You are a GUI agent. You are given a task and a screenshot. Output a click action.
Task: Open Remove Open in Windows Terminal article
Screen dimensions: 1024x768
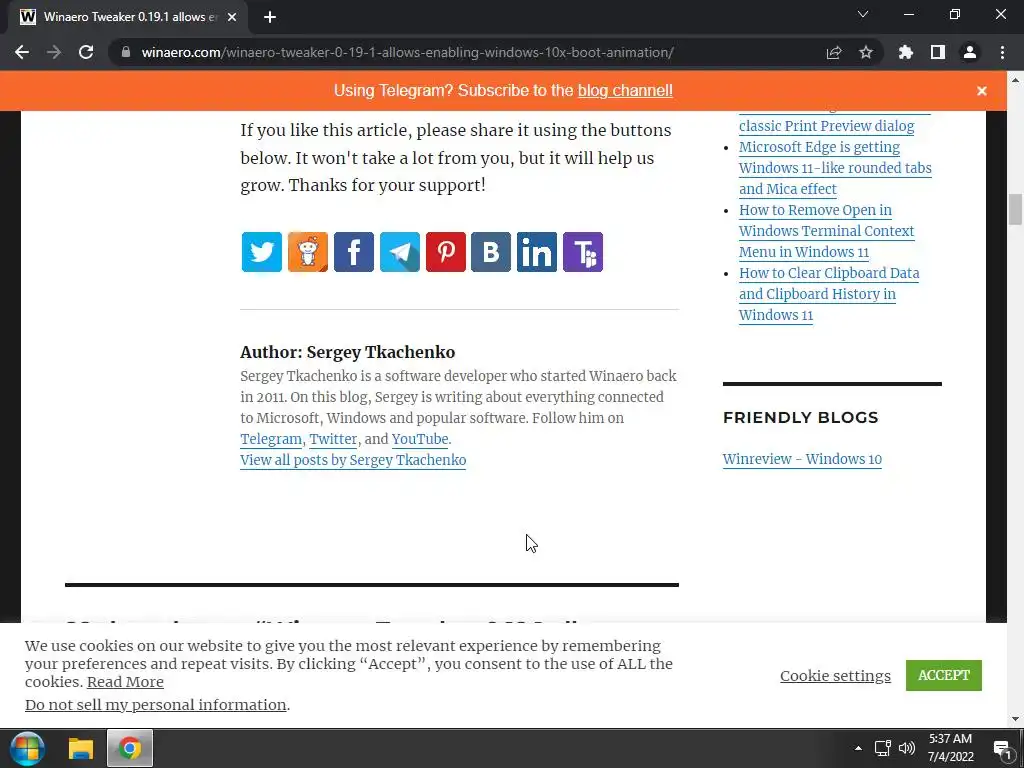pos(826,231)
